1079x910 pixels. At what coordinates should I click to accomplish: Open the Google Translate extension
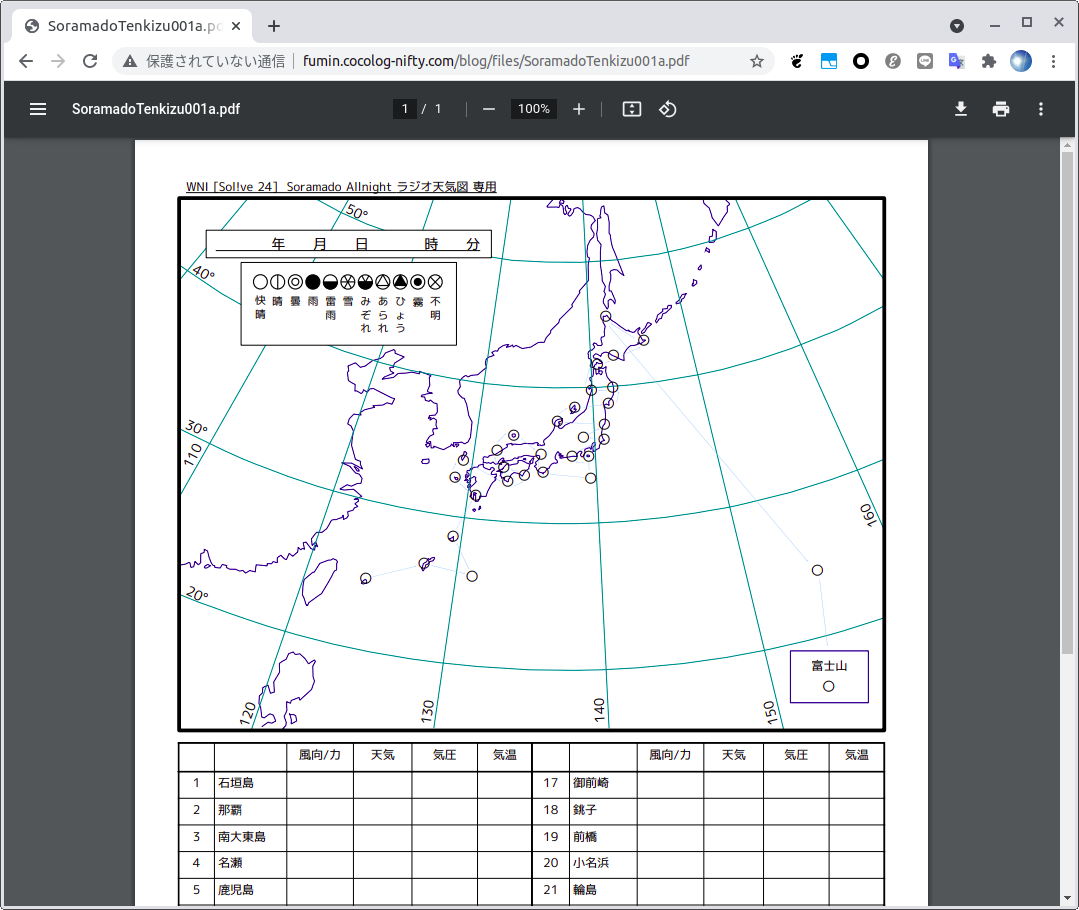pos(957,61)
